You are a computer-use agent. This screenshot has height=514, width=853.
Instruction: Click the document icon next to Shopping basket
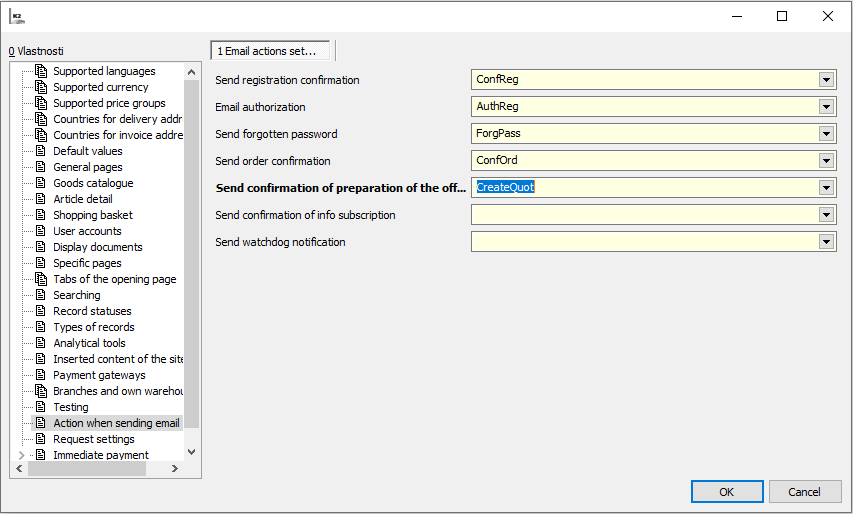(41, 215)
